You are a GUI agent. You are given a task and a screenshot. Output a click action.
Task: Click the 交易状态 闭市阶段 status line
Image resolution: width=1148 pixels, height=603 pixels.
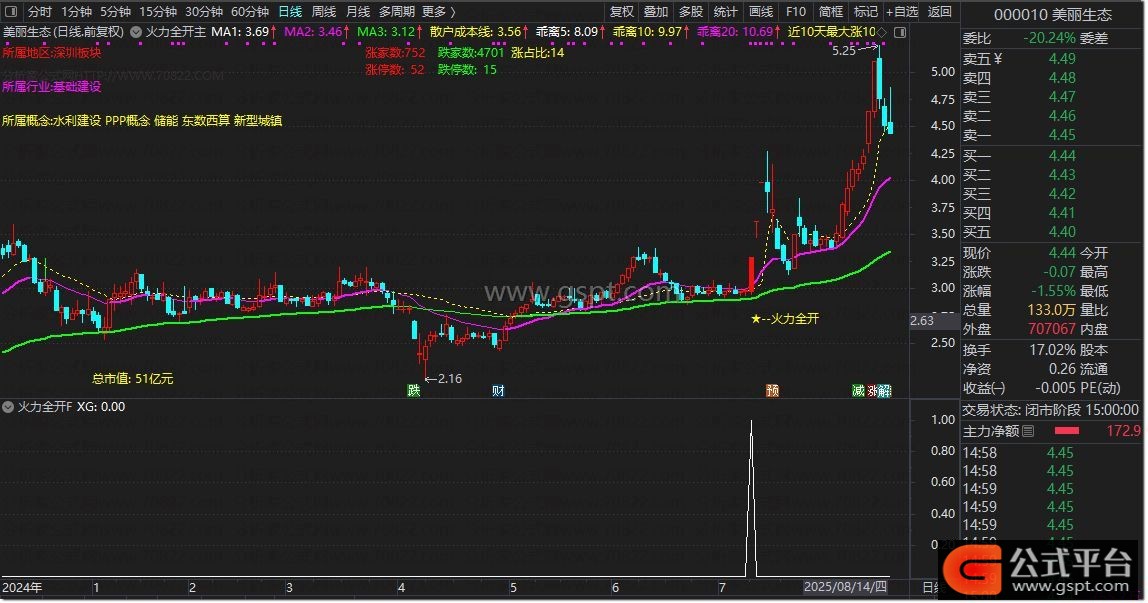[x=1051, y=411]
